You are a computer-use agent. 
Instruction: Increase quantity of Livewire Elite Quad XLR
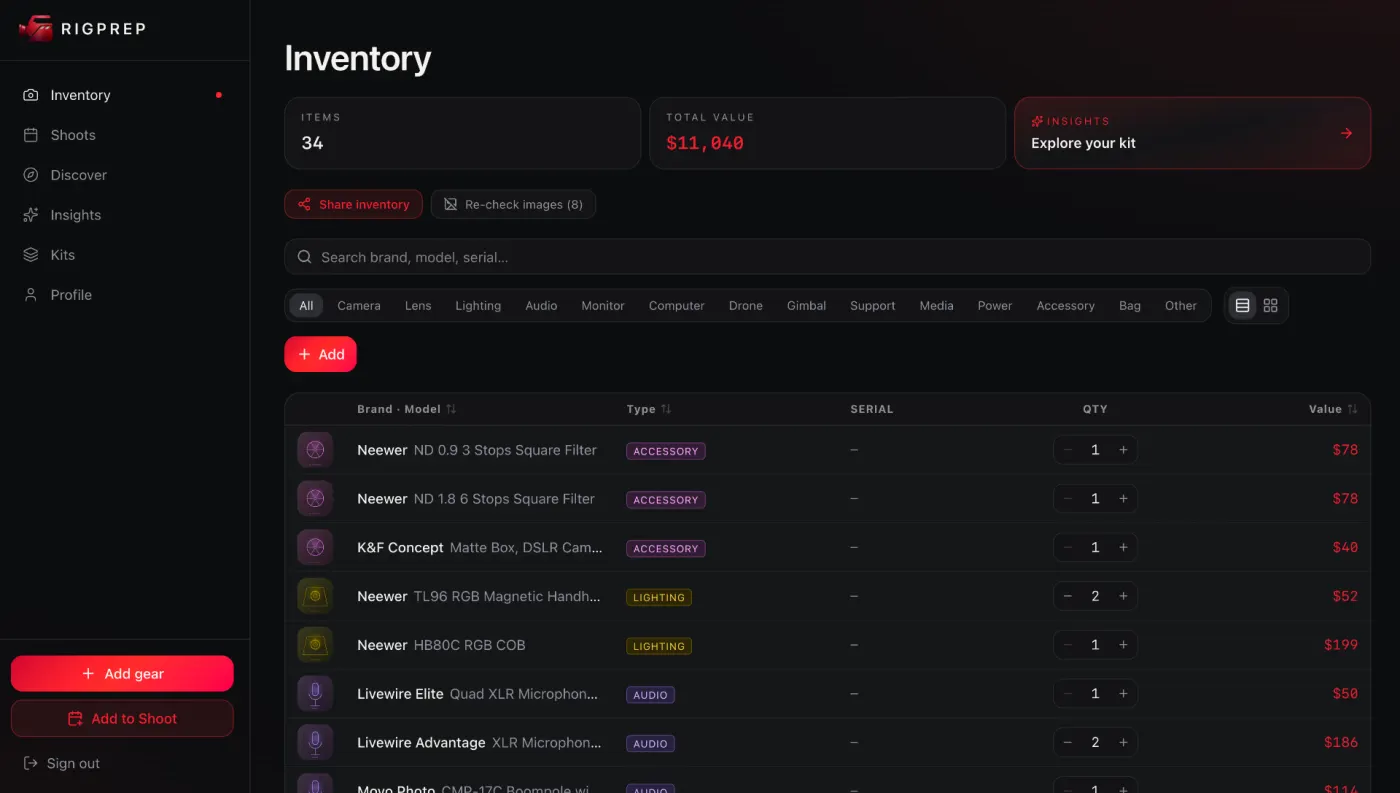tap(1123, 694)
